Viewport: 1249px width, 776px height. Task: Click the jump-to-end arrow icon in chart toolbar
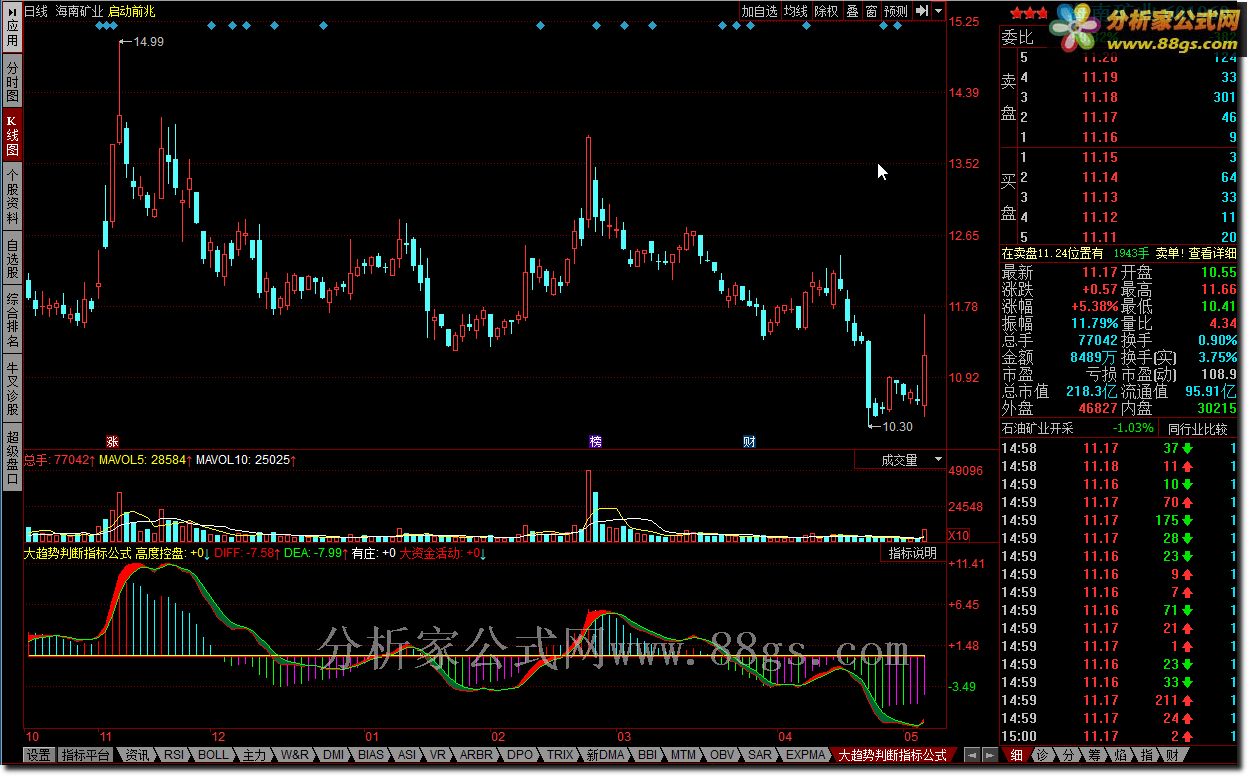point(922,11)
